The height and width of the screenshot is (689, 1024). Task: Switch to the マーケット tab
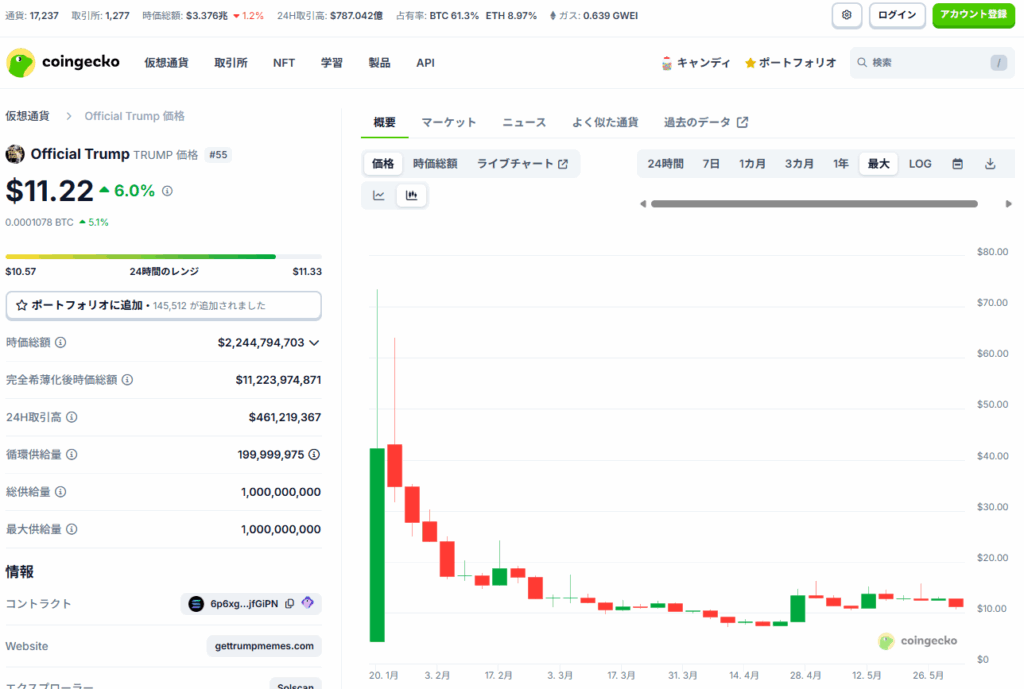tap(449, 122)
